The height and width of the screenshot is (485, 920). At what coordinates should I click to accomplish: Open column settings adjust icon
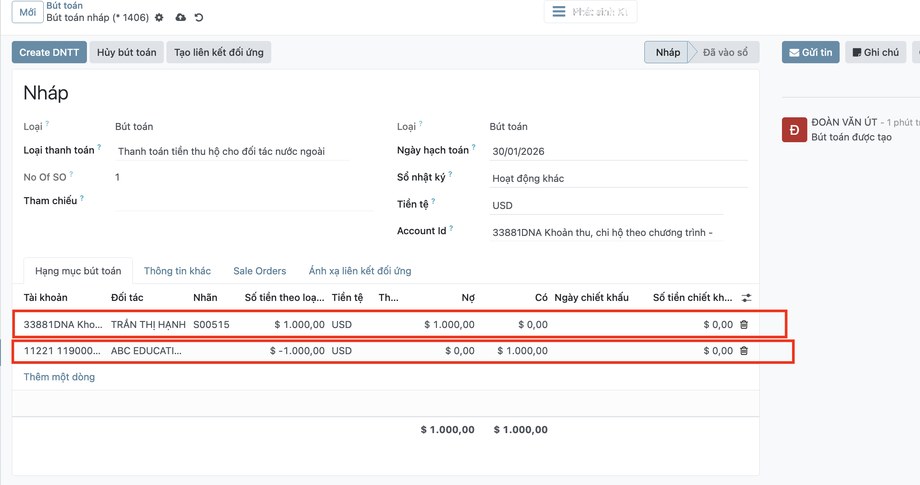746,298
